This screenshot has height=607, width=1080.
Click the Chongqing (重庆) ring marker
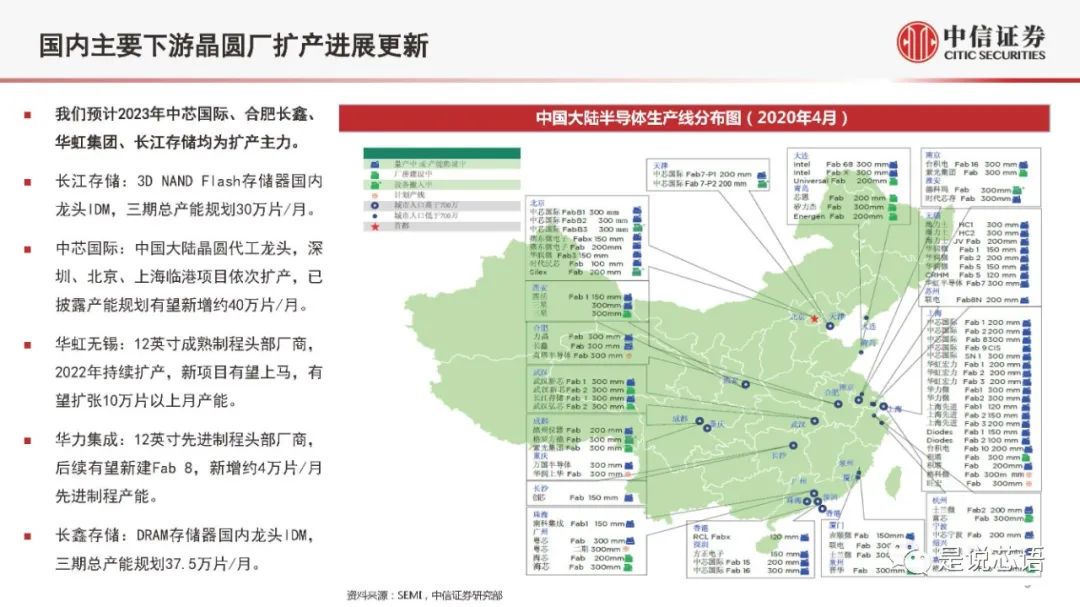tap(707, 429)
